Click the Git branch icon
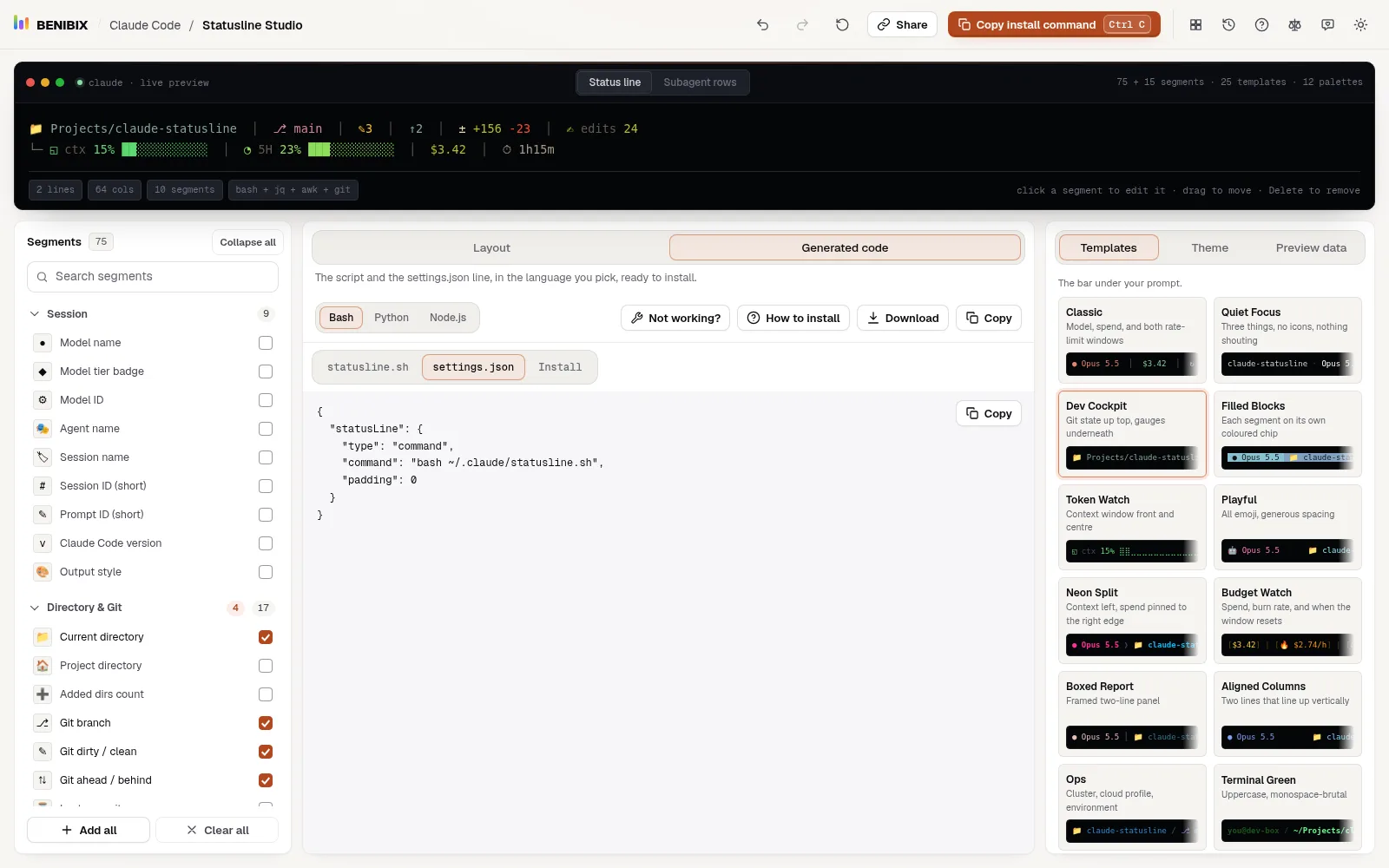This screenshot has height=868, width=1389. pos(43,723)
